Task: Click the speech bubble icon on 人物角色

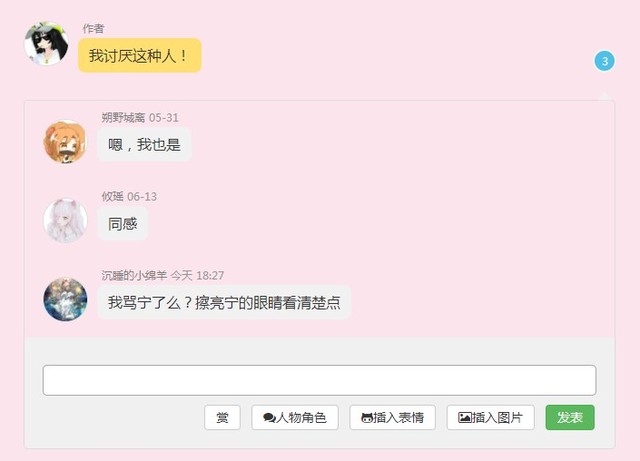Action: (x=269, y=418)
